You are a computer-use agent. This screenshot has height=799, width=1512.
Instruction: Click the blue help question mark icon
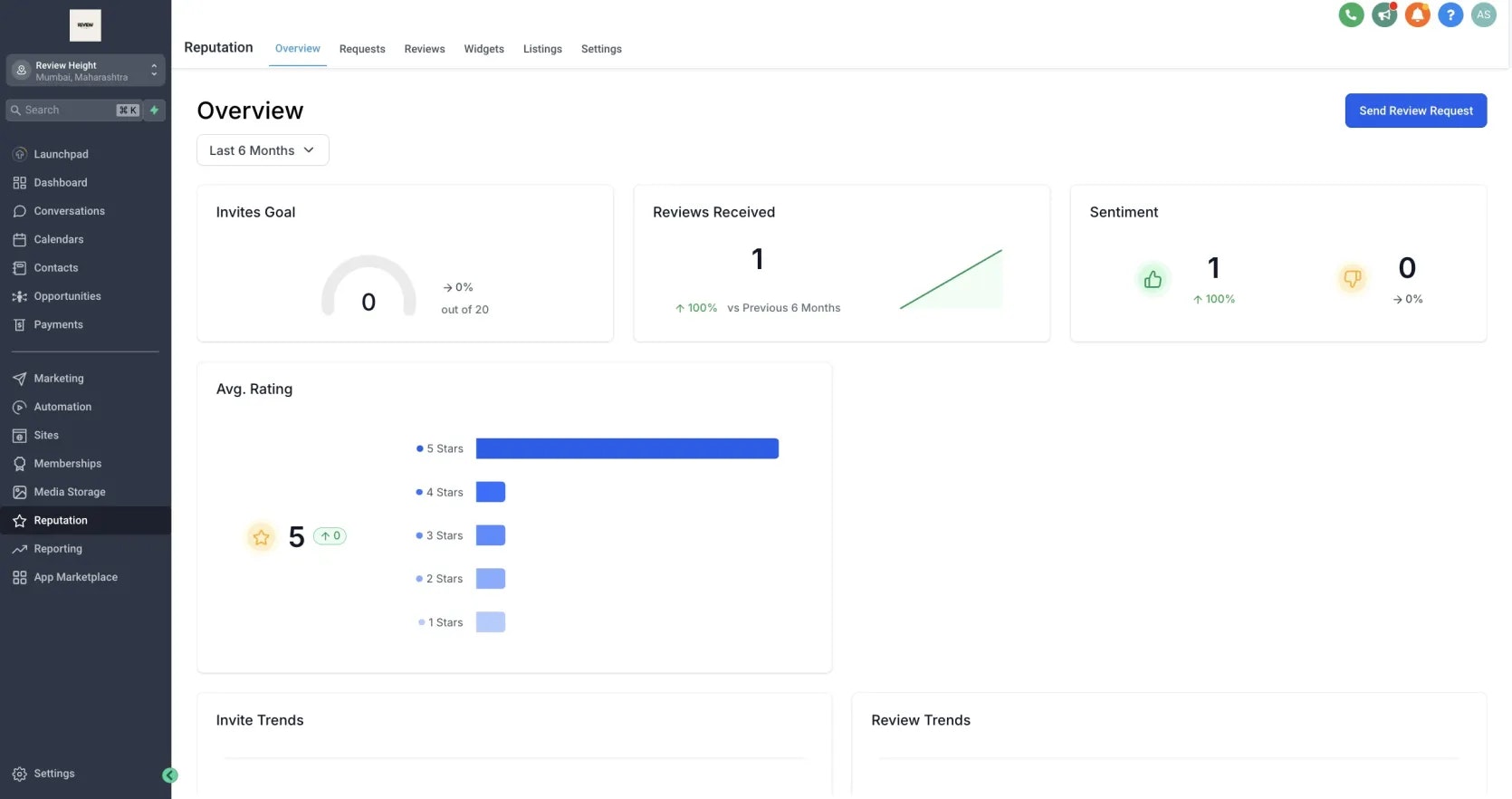(x=1450, y=14)
